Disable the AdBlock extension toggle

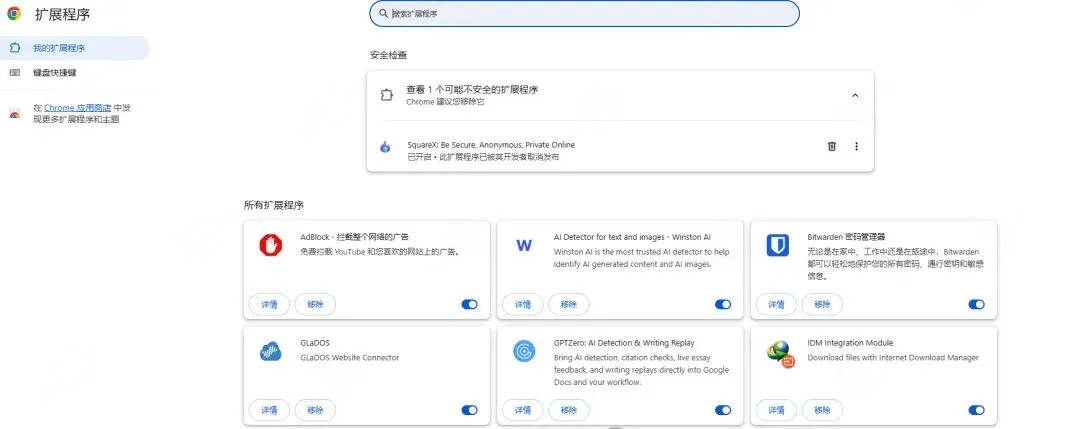[x=469, y=304]
